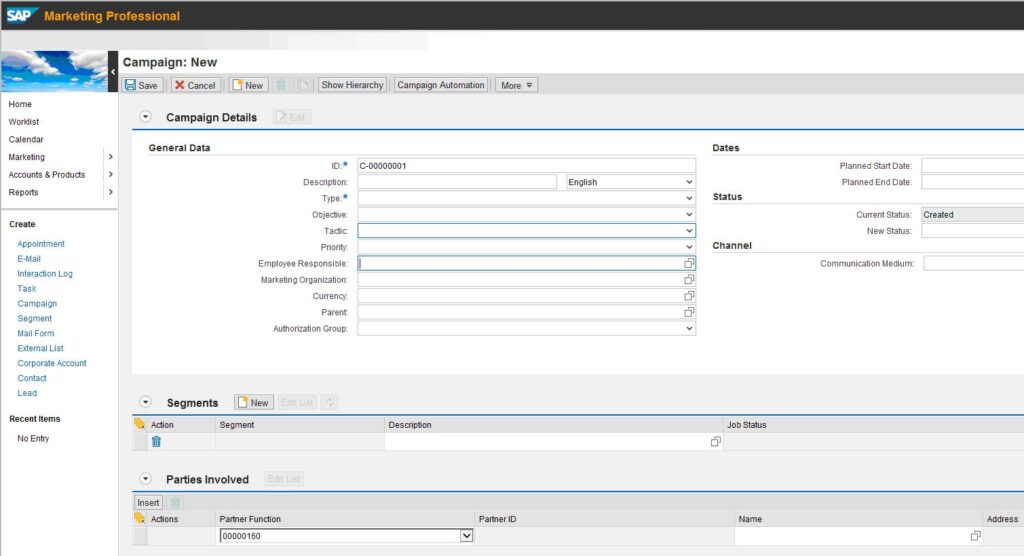The width and height of the screenshot is (1024, 556).
Task: Click the select-all icon in Segments table
Action: (140, 424)
